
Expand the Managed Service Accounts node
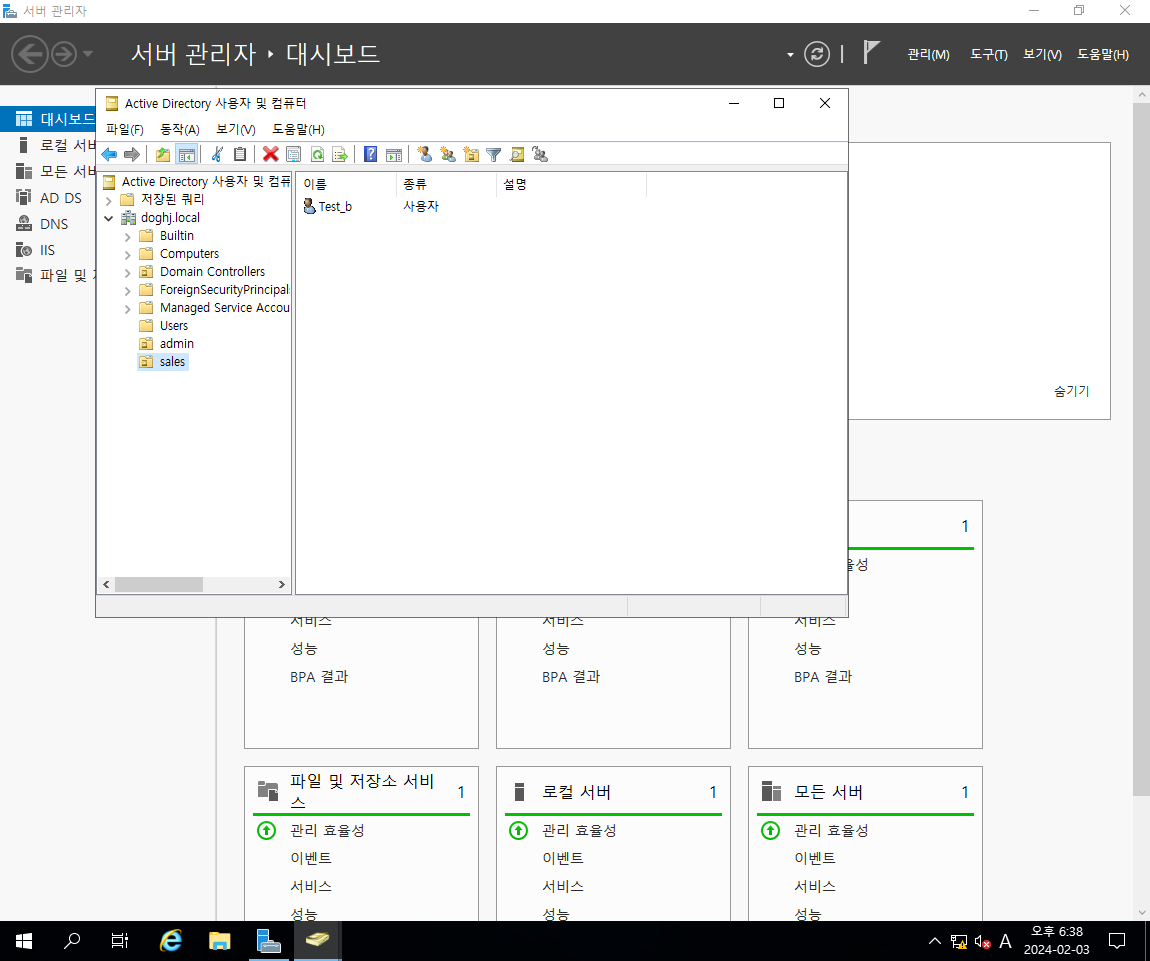tap(128, 309)
